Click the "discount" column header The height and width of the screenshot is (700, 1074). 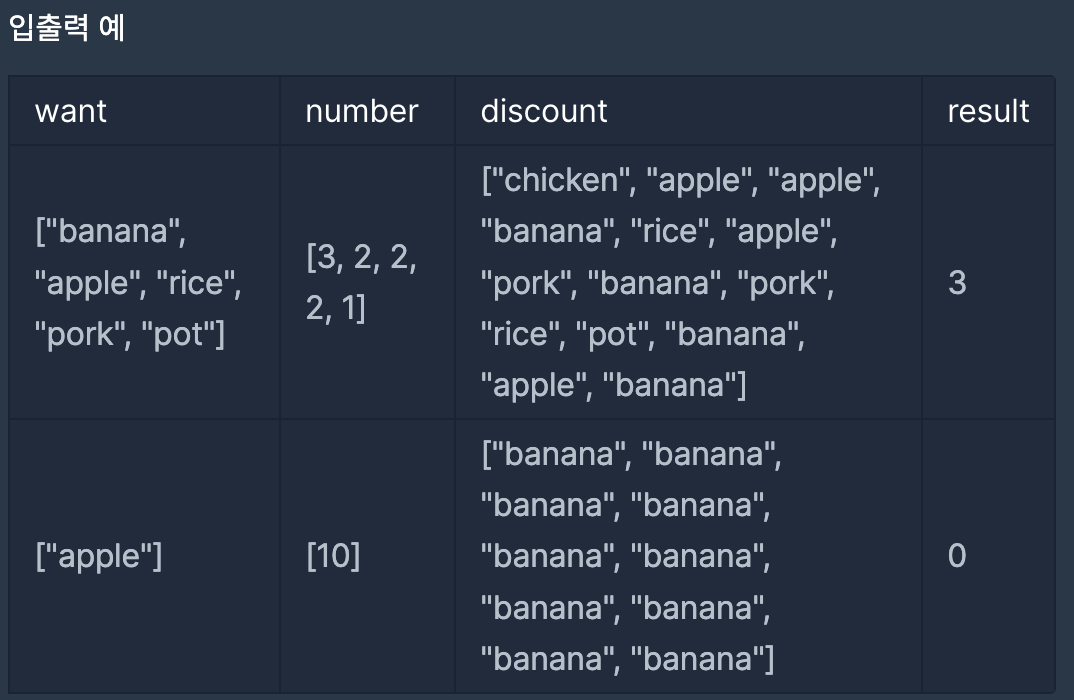[544, 111]
